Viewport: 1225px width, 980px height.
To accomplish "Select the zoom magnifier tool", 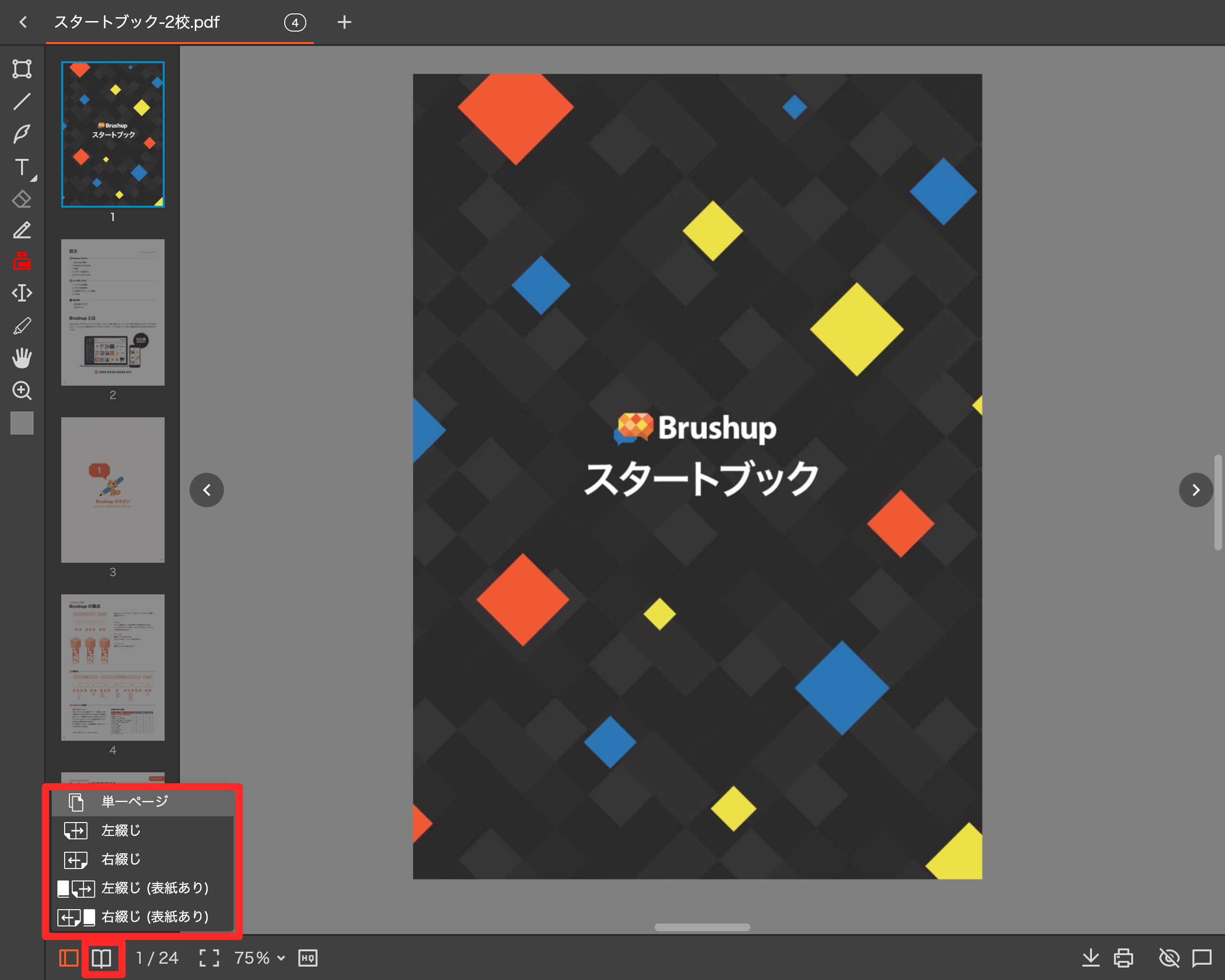I will (22, 390).
